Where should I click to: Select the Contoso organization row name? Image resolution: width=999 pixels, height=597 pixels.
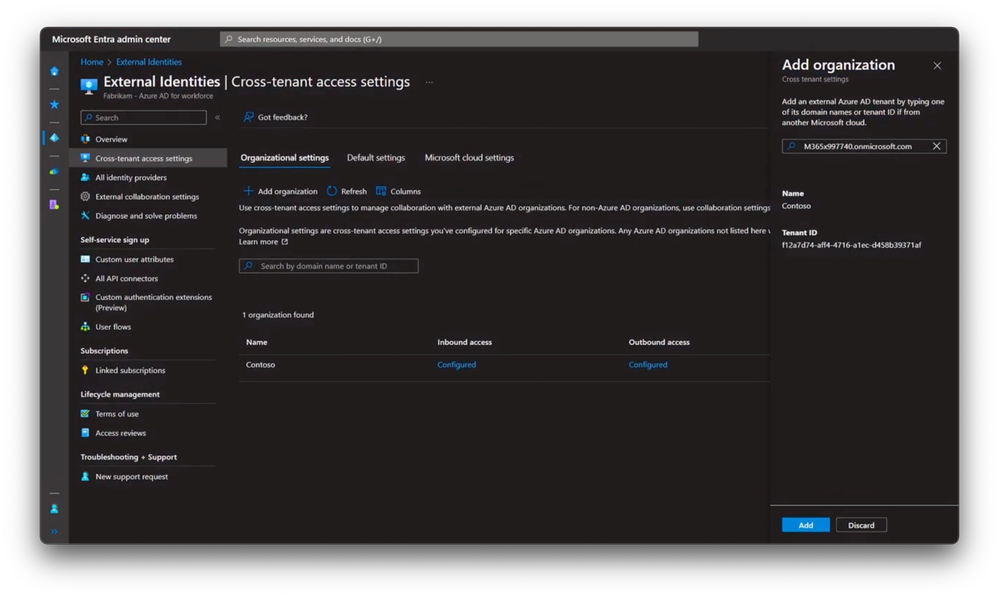pyautogui.click(x=261, y=364)
